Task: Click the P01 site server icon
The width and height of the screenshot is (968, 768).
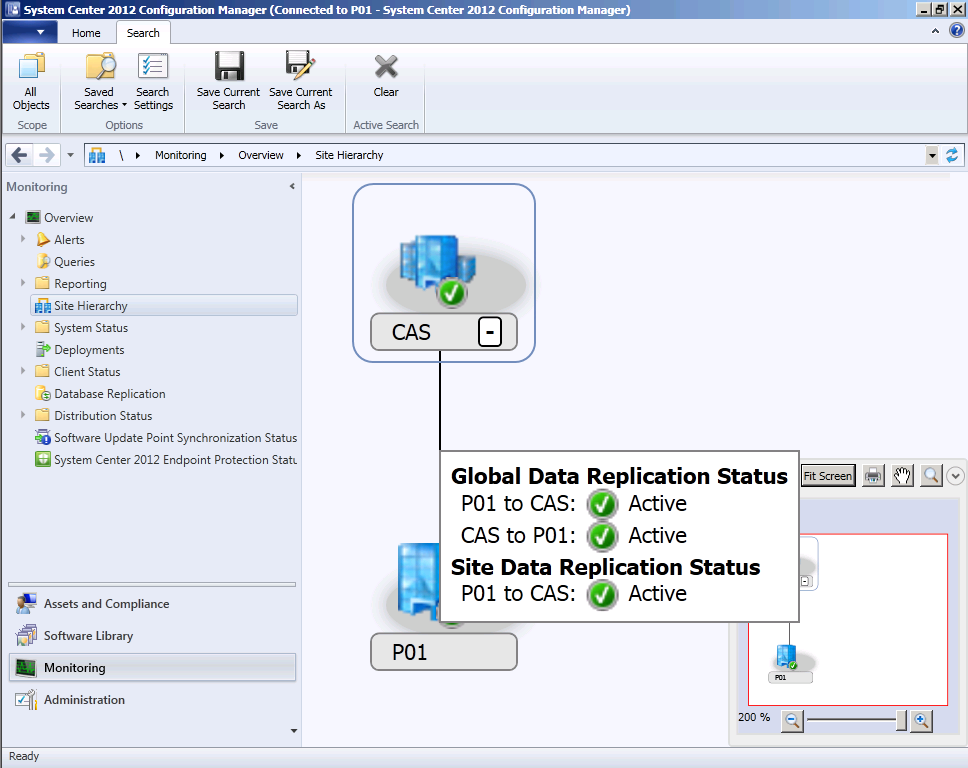Action: click(417, 583)
